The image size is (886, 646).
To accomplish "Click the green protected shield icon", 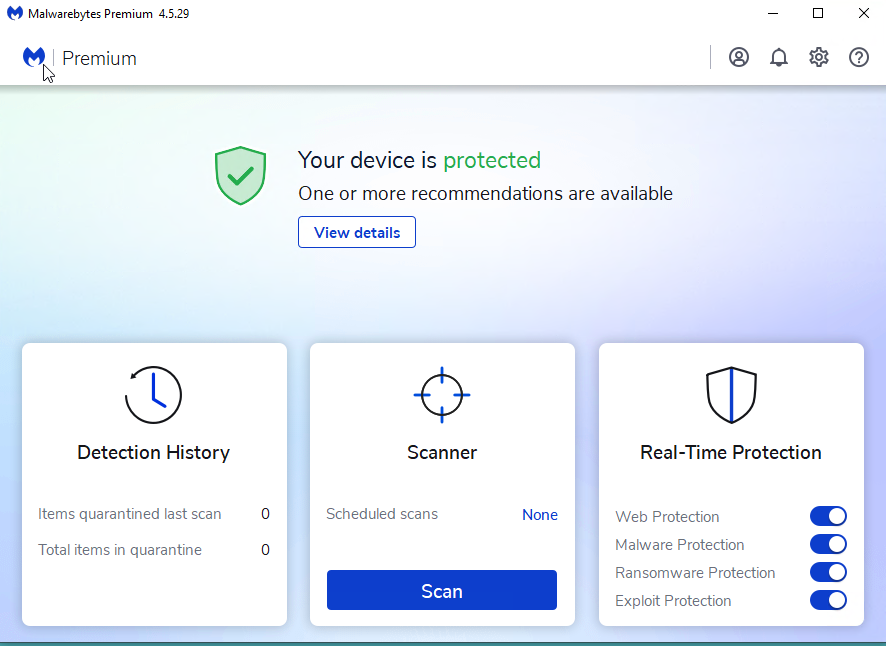I will 240,176.
